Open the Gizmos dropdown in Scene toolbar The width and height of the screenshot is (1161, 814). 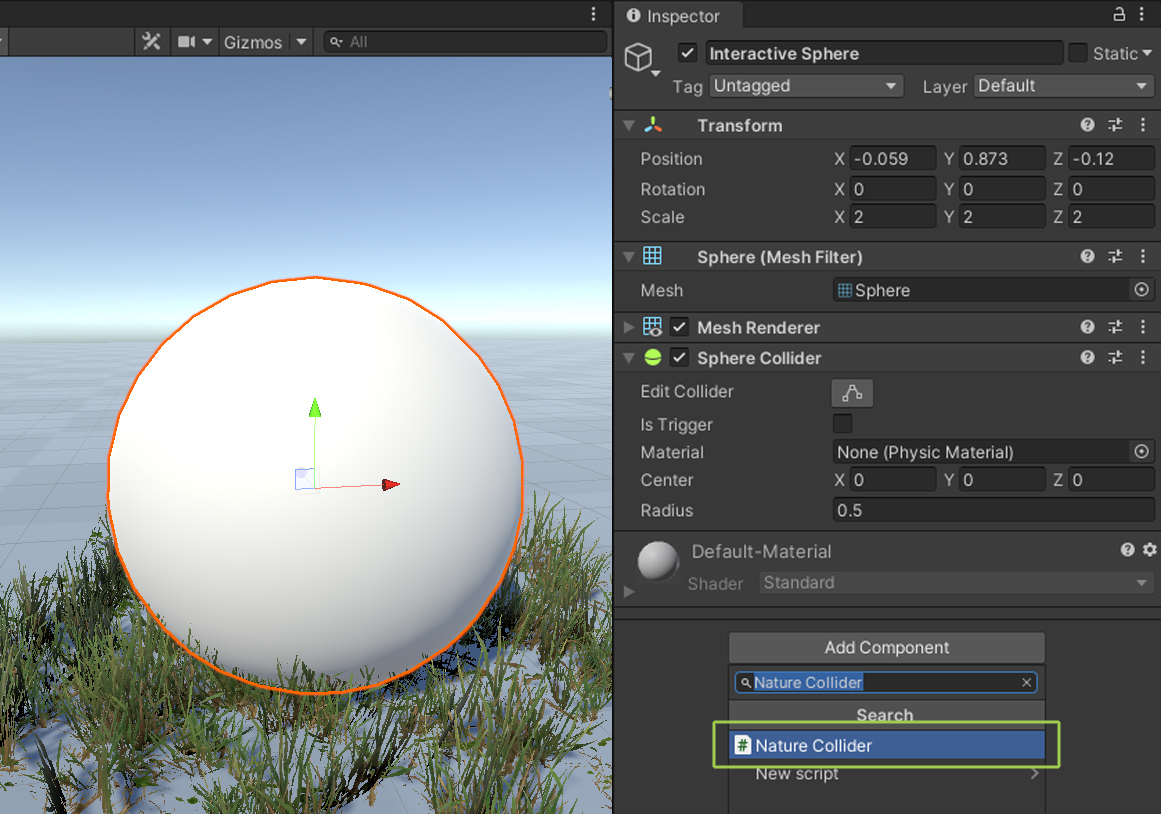click(265, 41)
